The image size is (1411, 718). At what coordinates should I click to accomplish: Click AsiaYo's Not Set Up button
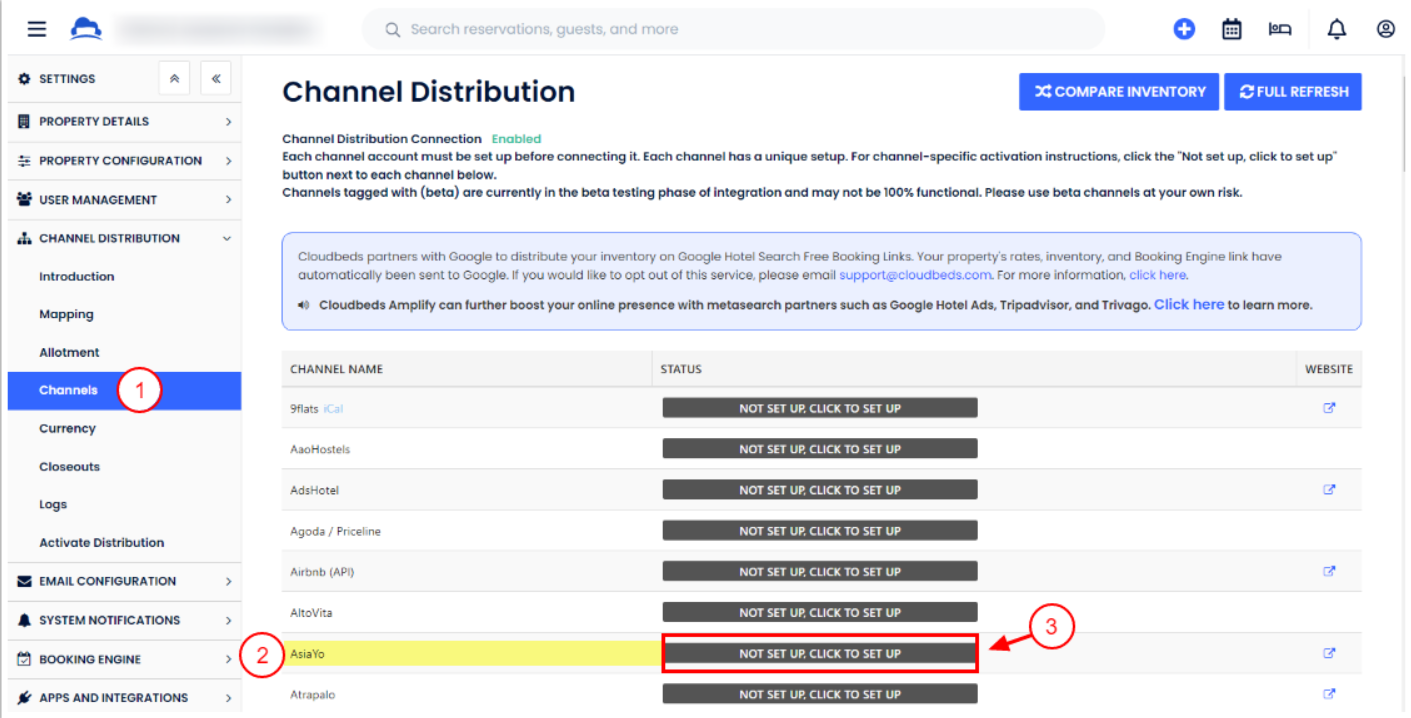point(819,654)
